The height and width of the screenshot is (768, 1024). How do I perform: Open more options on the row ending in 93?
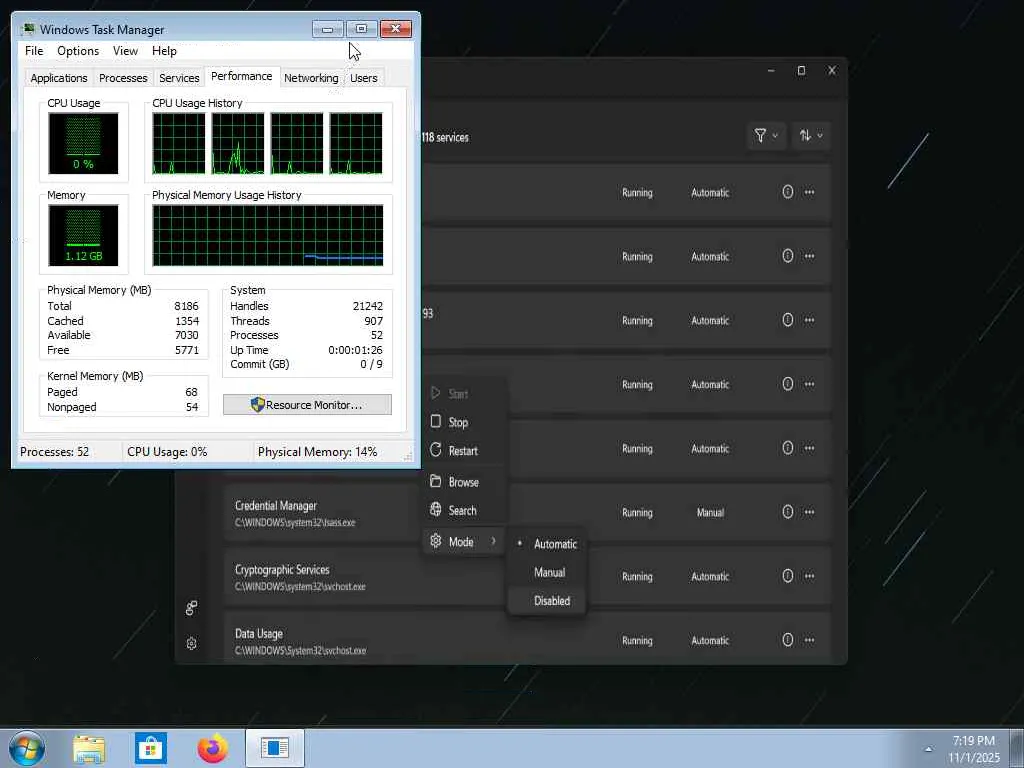tap(810, 320)
